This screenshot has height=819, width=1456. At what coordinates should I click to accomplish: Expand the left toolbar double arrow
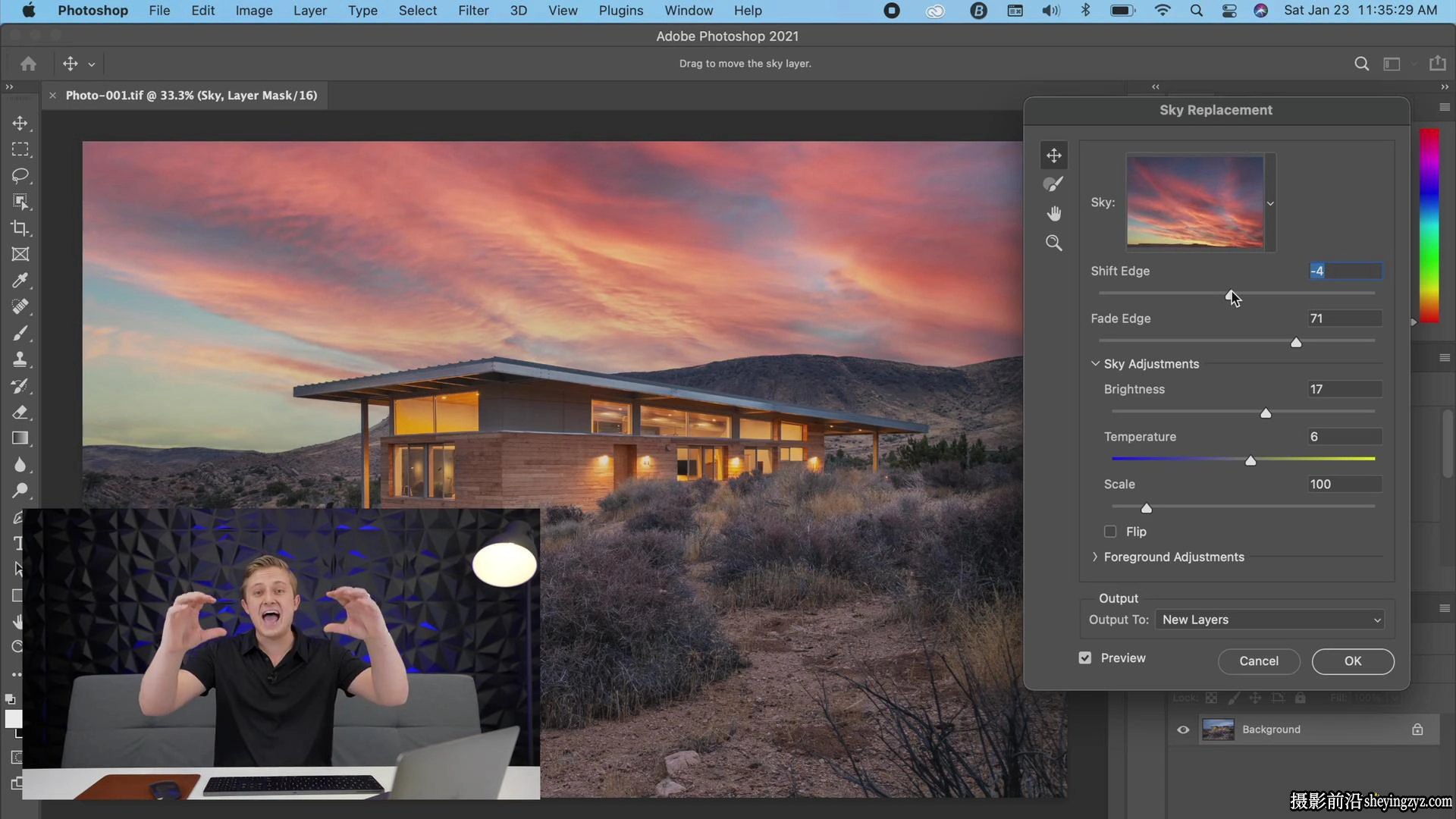click(x=9, y=87)
